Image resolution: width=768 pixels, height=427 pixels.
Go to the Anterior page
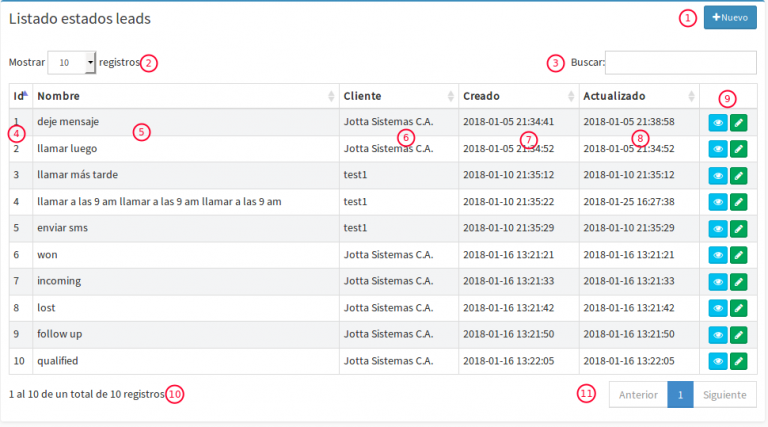(x=638, y=395)
